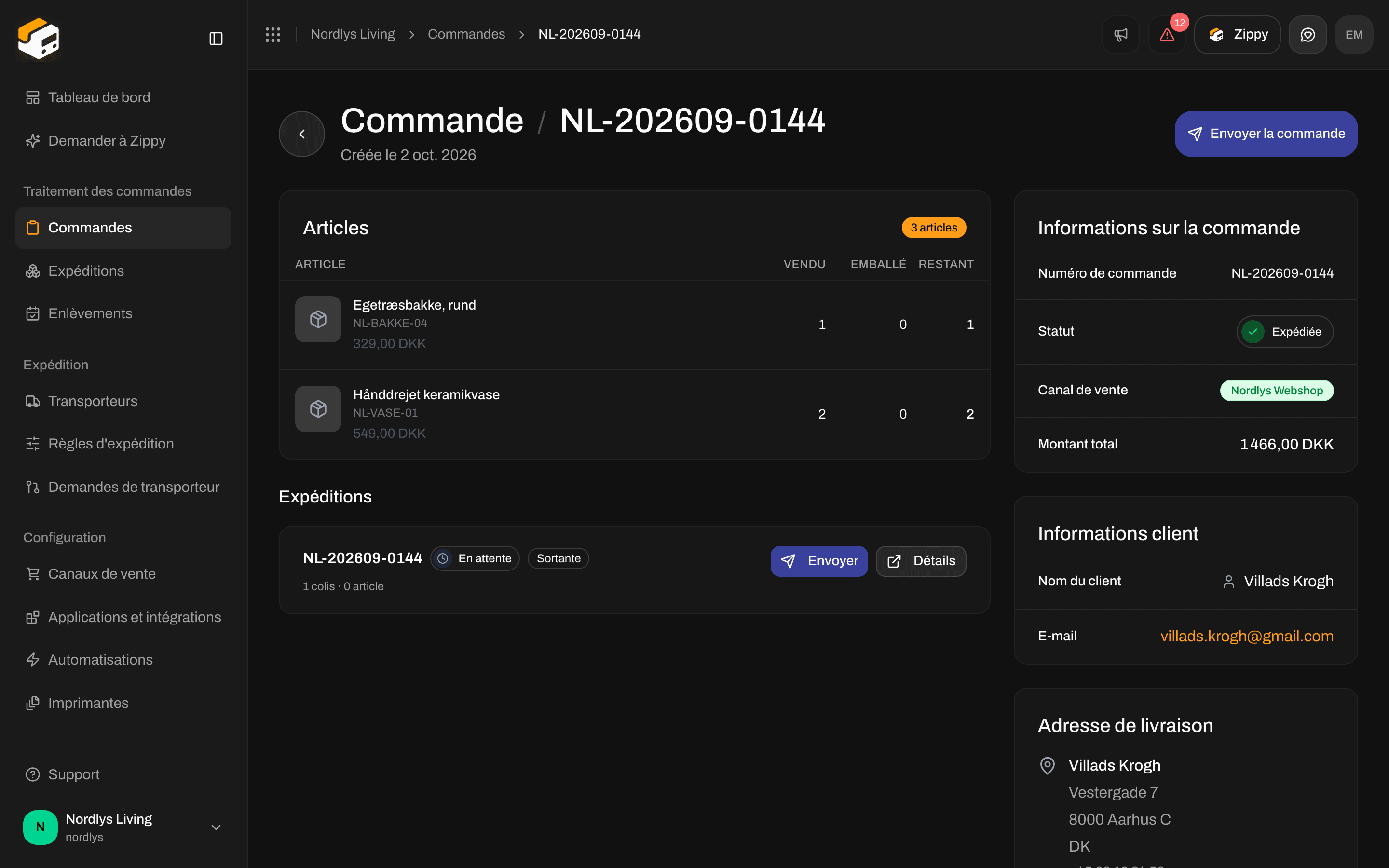Viewport: 1389px width, 868px height.
Task: Click the Nordlys Webshop channel badge
Action: pos(1277,391)
